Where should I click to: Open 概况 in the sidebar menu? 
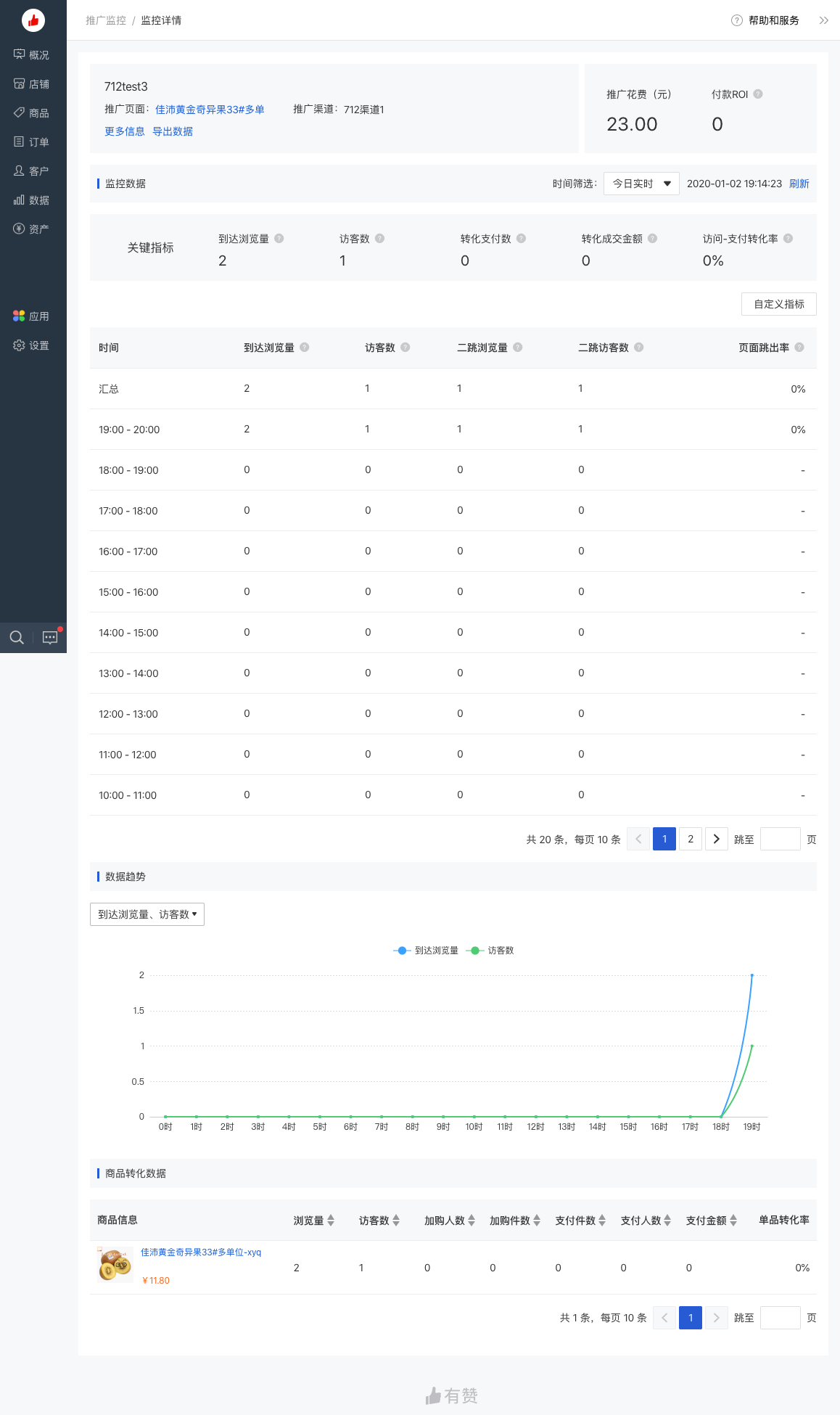click(33, 54)
